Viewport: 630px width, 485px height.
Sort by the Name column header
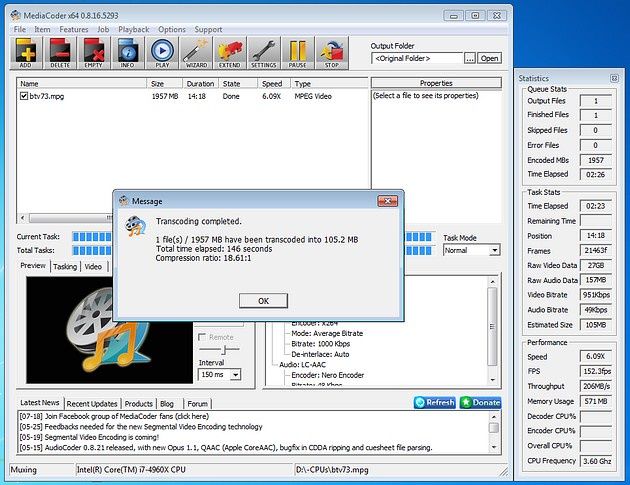pos(82,84)
